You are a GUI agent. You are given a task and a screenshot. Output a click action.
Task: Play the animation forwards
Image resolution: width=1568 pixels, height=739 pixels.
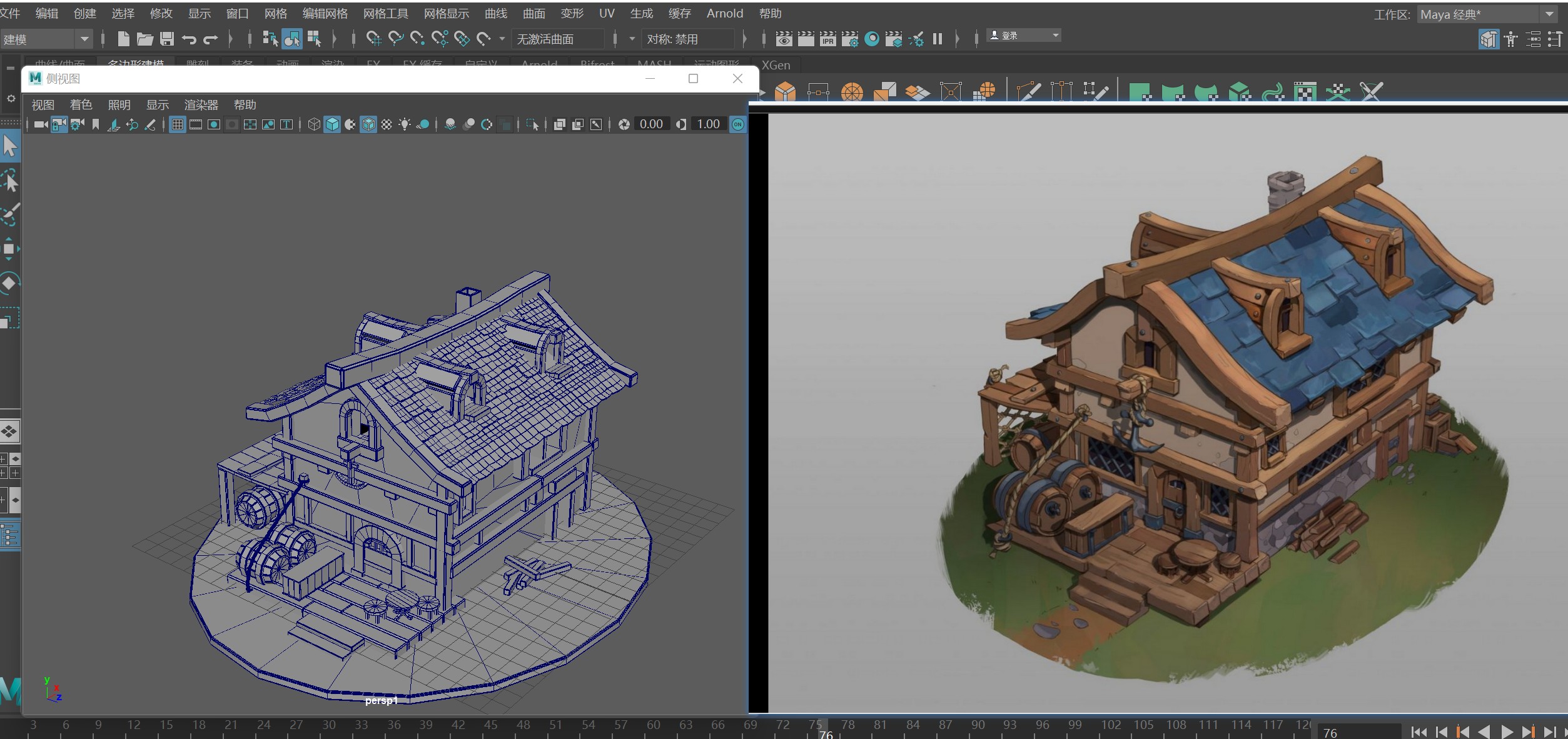[1507, 731]
